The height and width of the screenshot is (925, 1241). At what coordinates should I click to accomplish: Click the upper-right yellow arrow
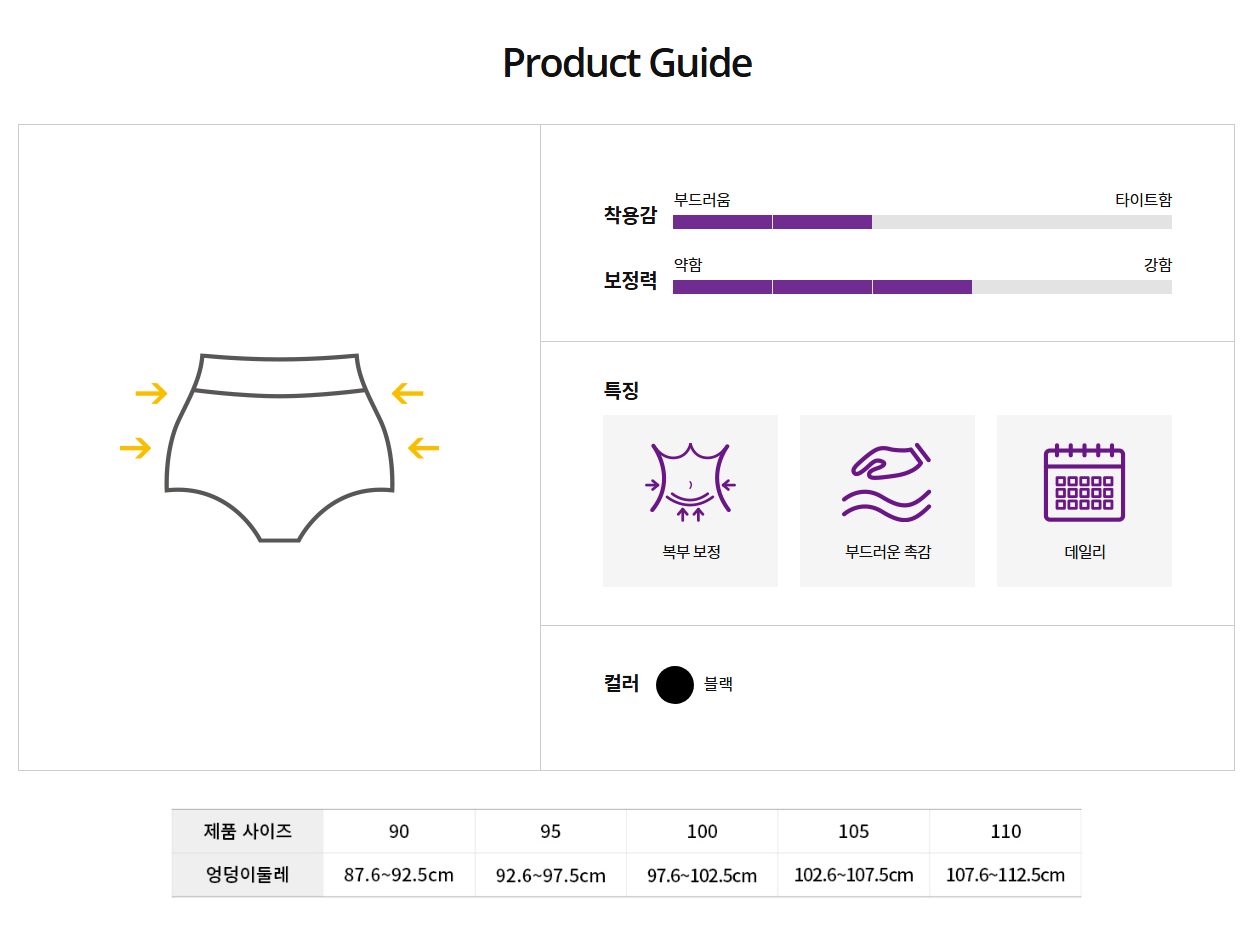408,393
